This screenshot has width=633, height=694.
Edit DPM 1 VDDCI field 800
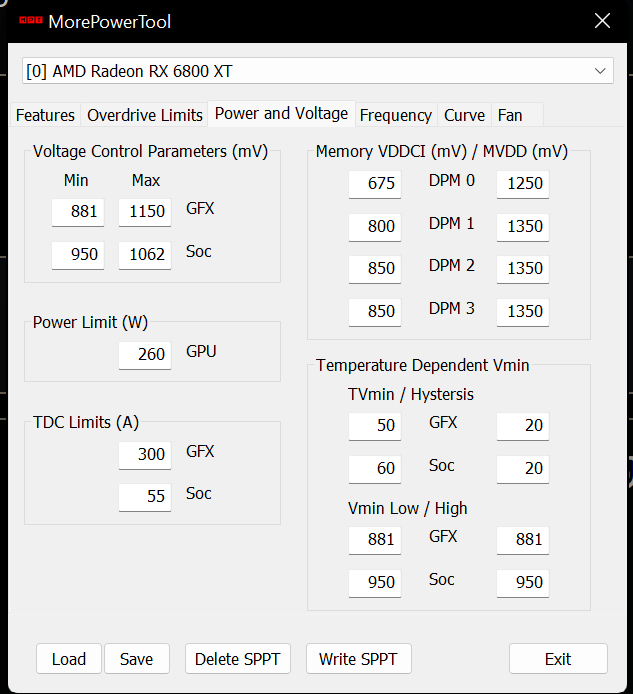(x=374, y=227)
